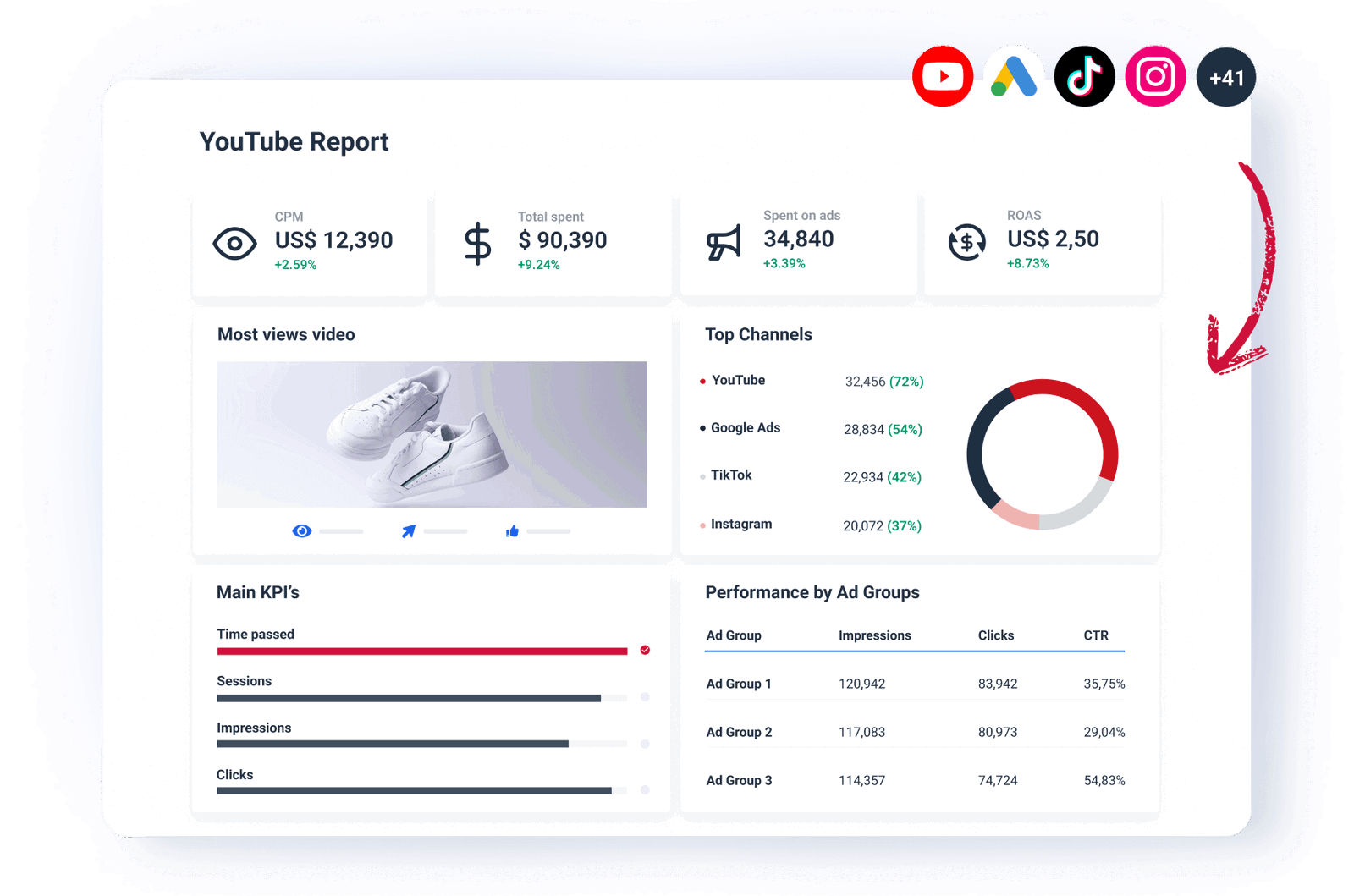This screenshot has height=896, width=1354.
Task: Click the ROAS circular dollar icon
Action: click(965, 243)
